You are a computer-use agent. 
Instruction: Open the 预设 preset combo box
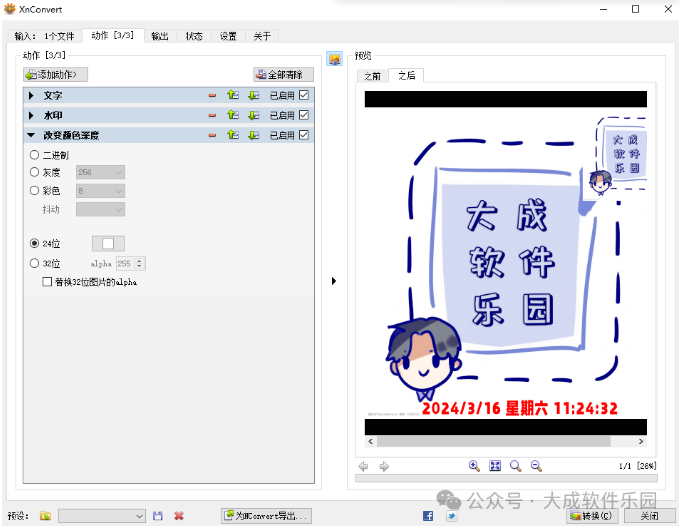pos(102,516)
